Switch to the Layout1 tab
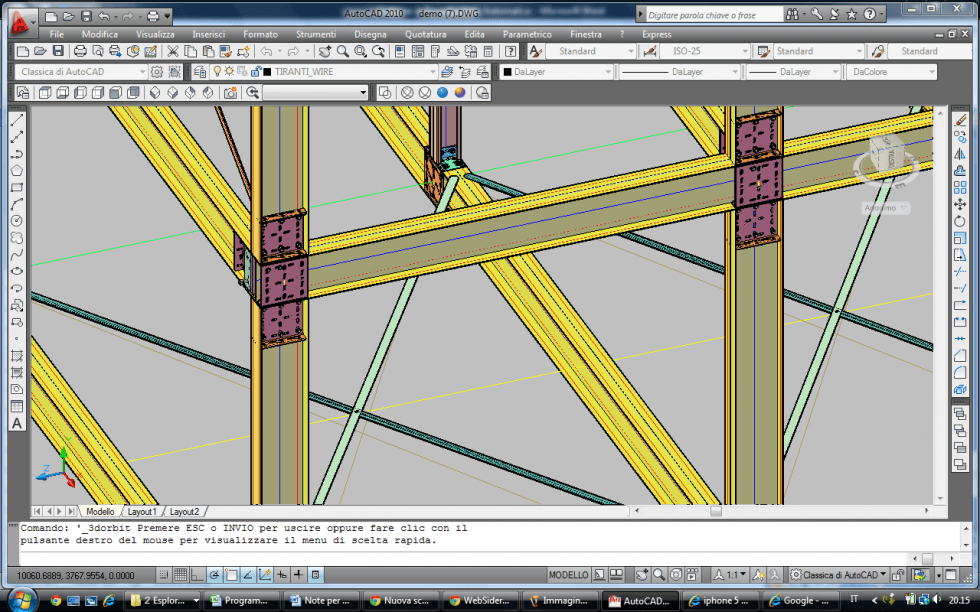 tap(140, 511)
